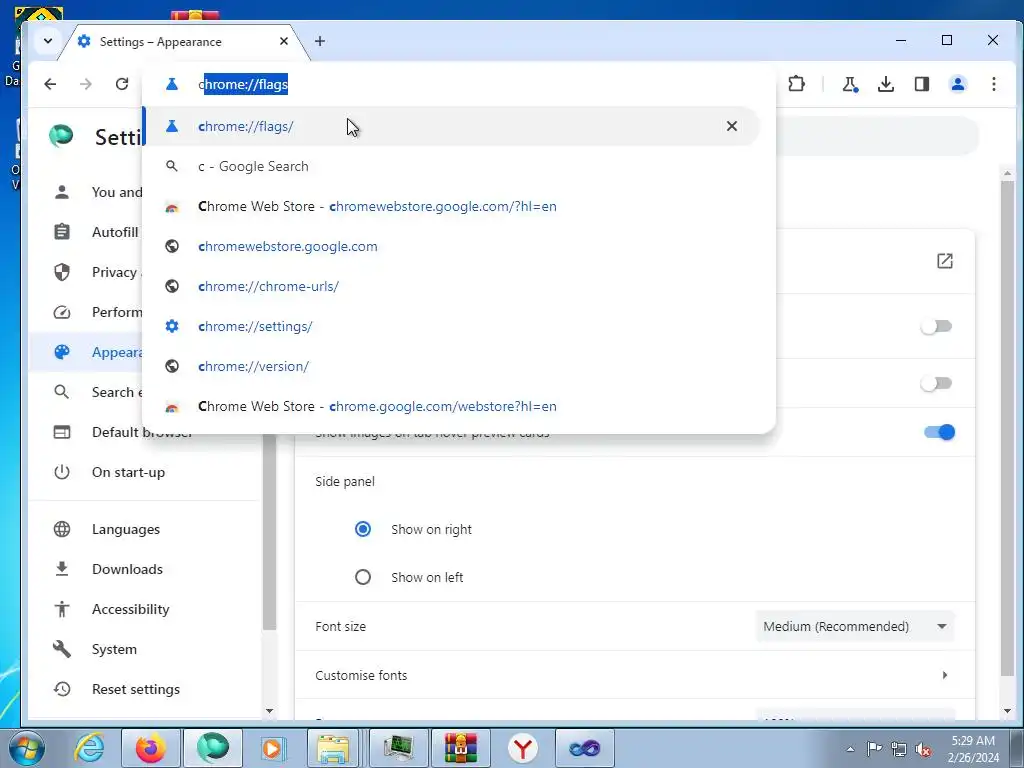Click the main page scrollbar up arrow
Image resolution: width=1024 pixels, height=768 pixels.
tap(1007, 173)
